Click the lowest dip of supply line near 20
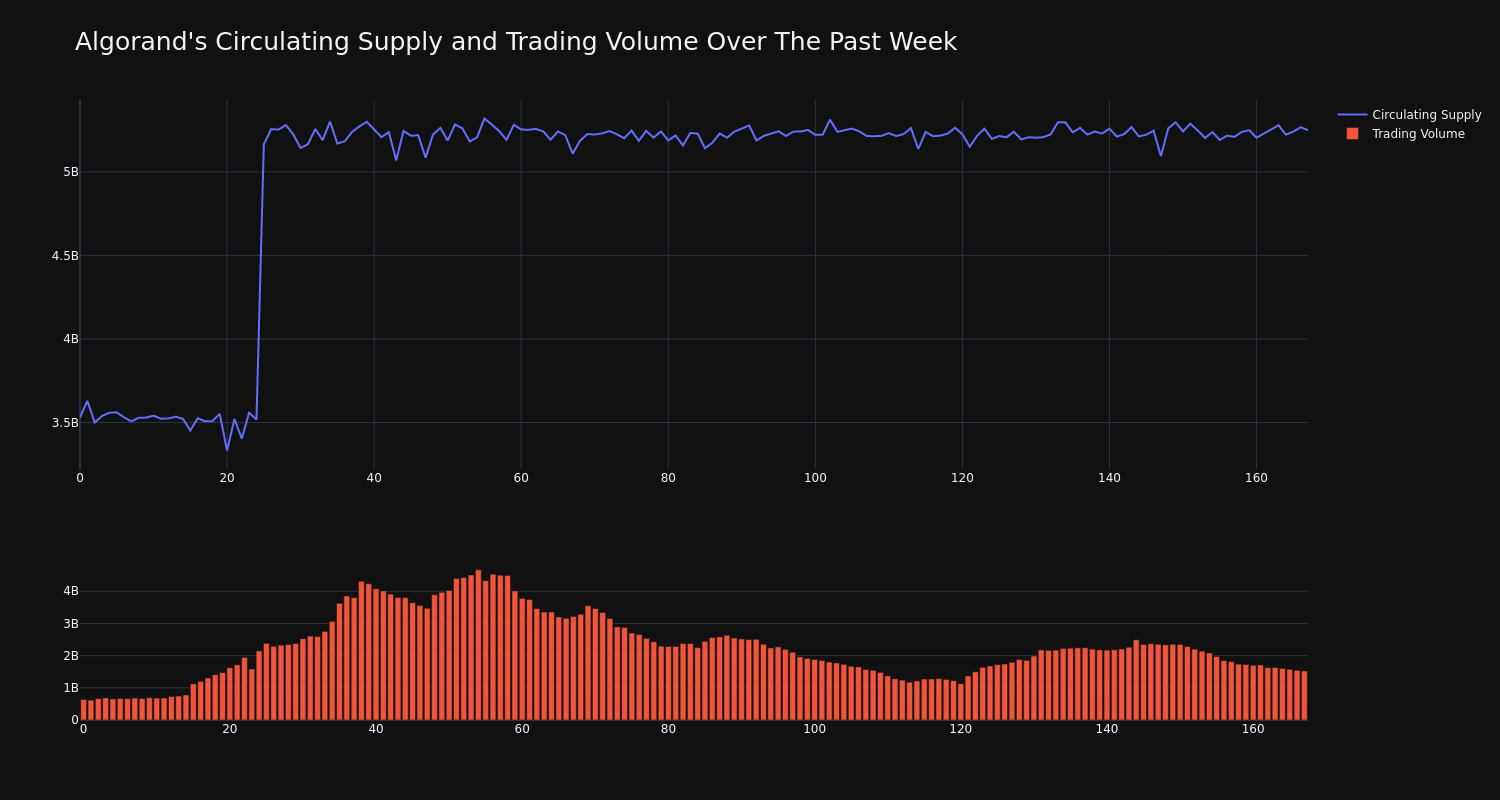The width and height of the screenshot is (1500, 800). tap(227, 449)
